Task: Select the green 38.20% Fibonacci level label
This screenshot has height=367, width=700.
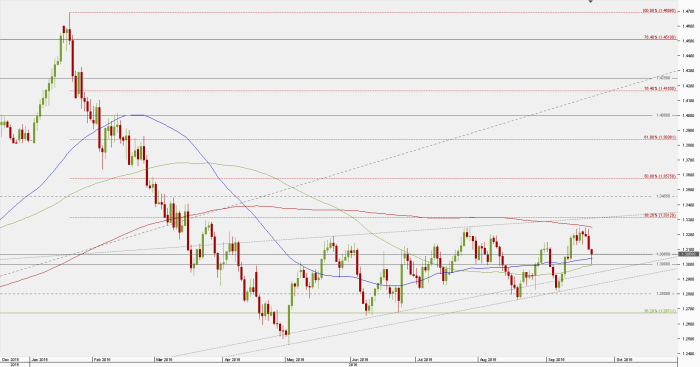Action: 660,311
